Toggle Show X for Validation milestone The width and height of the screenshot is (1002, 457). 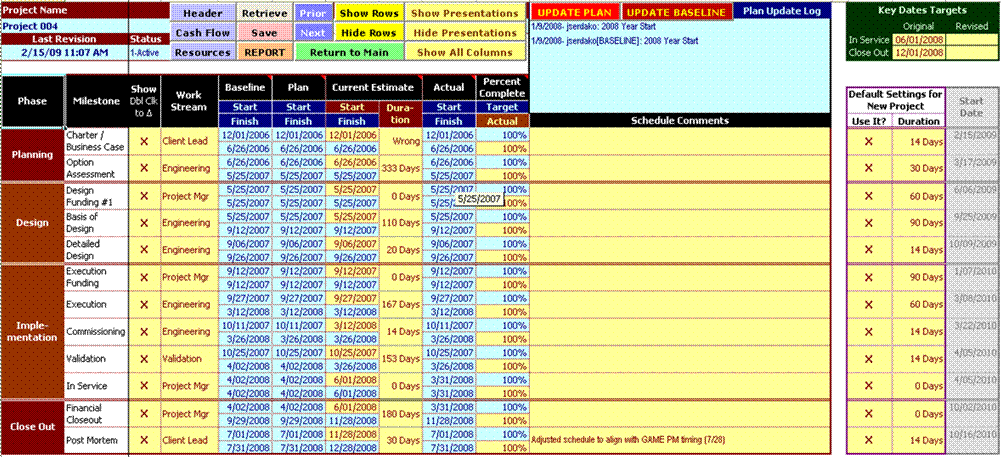pyautogui.click(x=144, y=359)
